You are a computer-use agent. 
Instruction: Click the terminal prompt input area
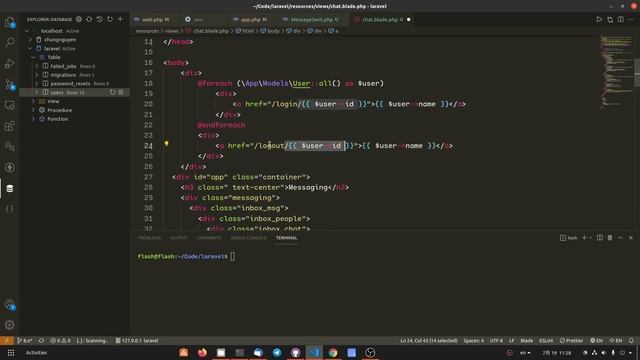[233, 256]
